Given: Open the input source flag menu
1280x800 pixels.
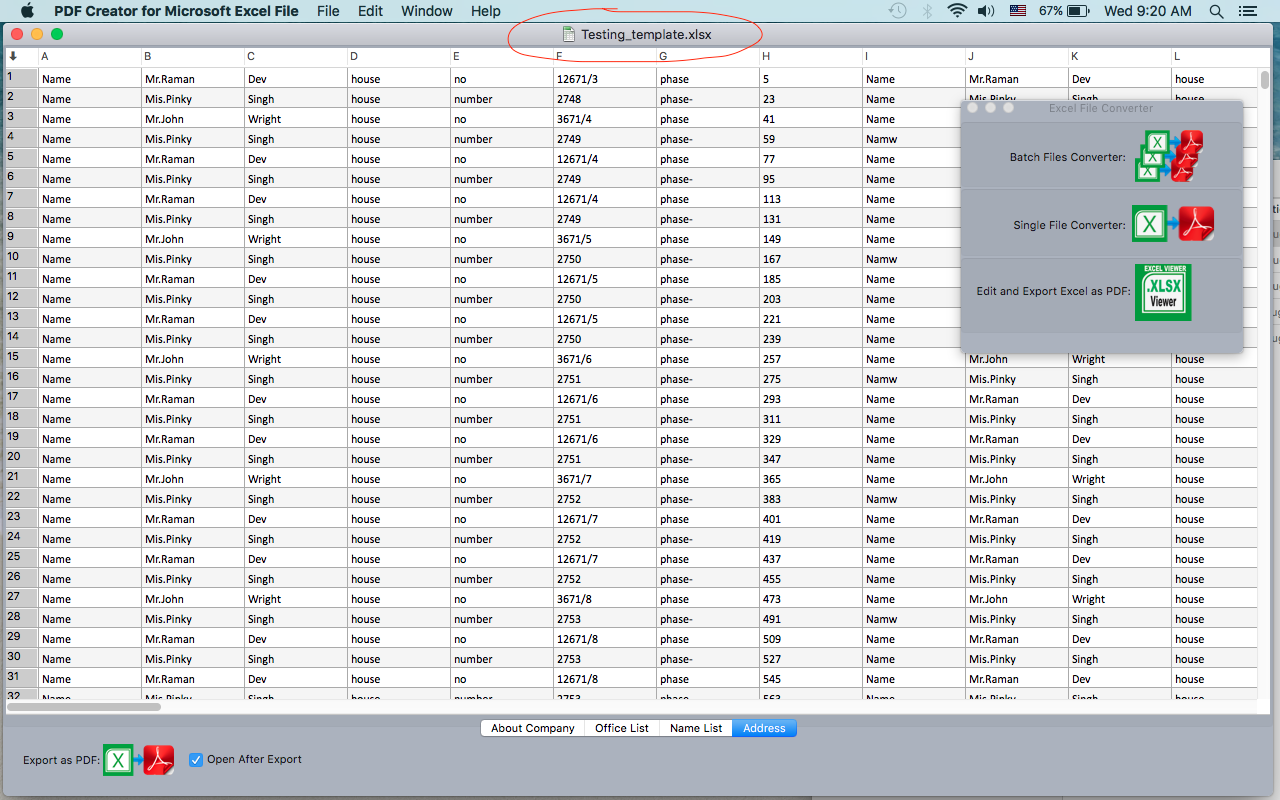Looking at the screenshot, I should pos(1018,11).
